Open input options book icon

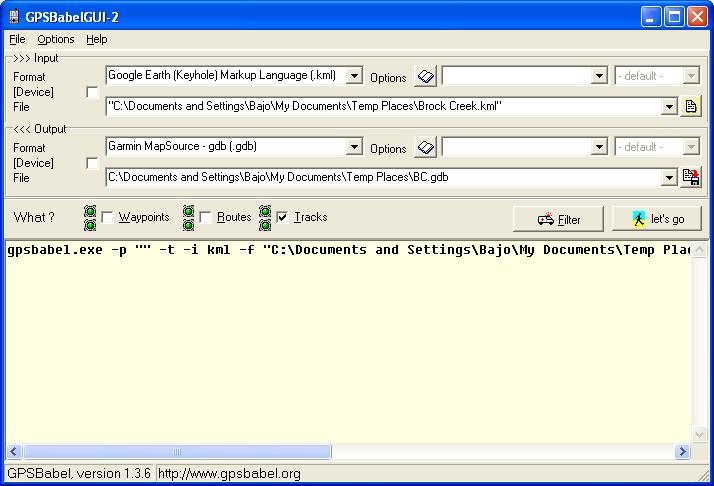pos(425,76)
